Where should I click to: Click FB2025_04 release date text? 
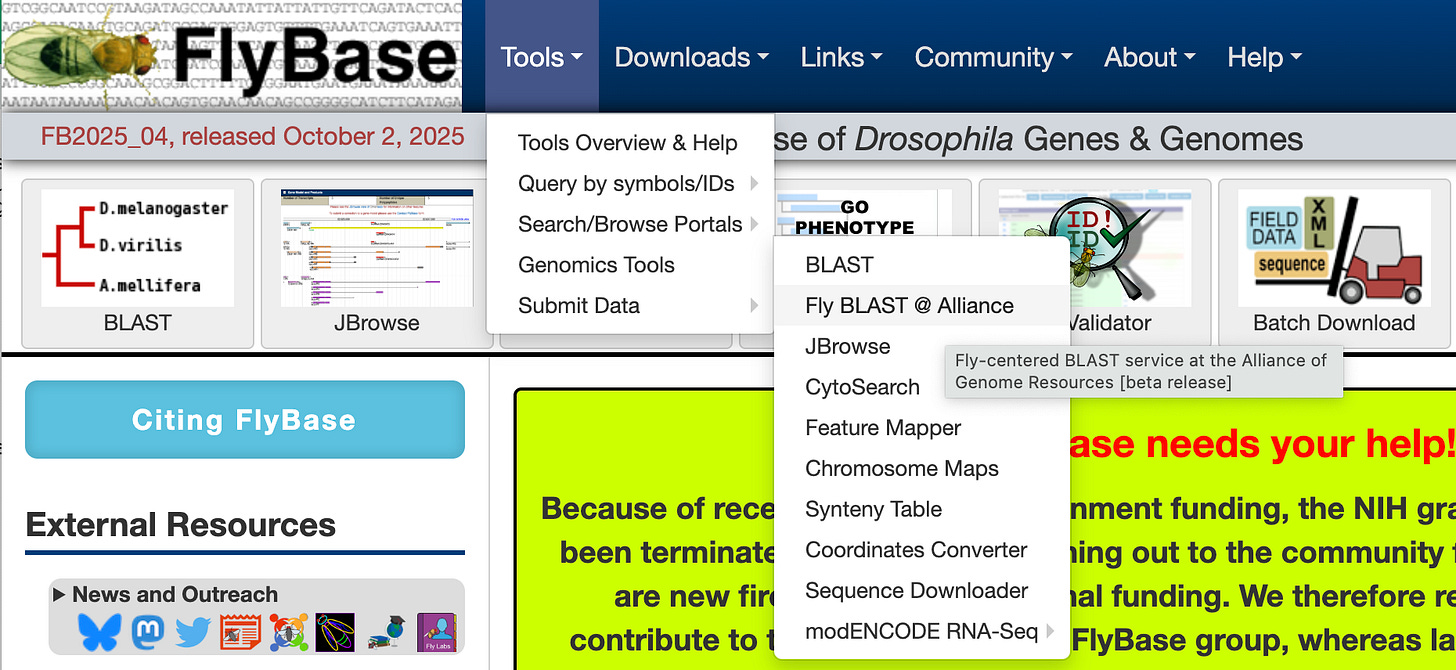[253, 136]
